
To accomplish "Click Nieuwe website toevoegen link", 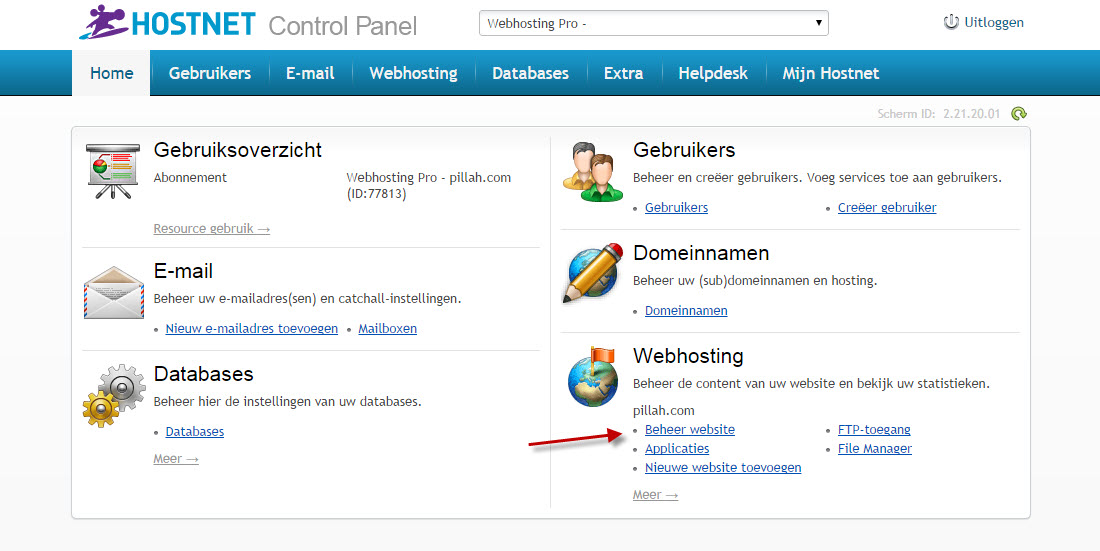I will (x=723, y=467).
